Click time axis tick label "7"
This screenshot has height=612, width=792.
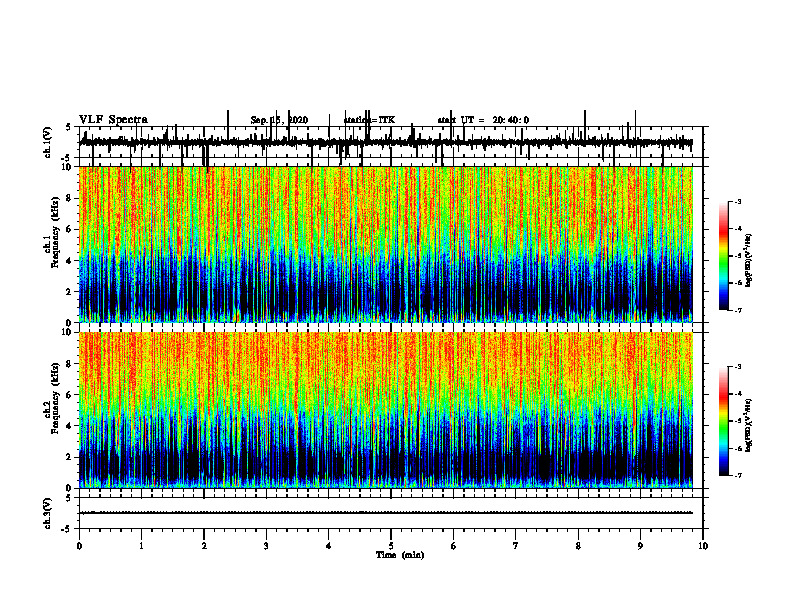(516, 546)
